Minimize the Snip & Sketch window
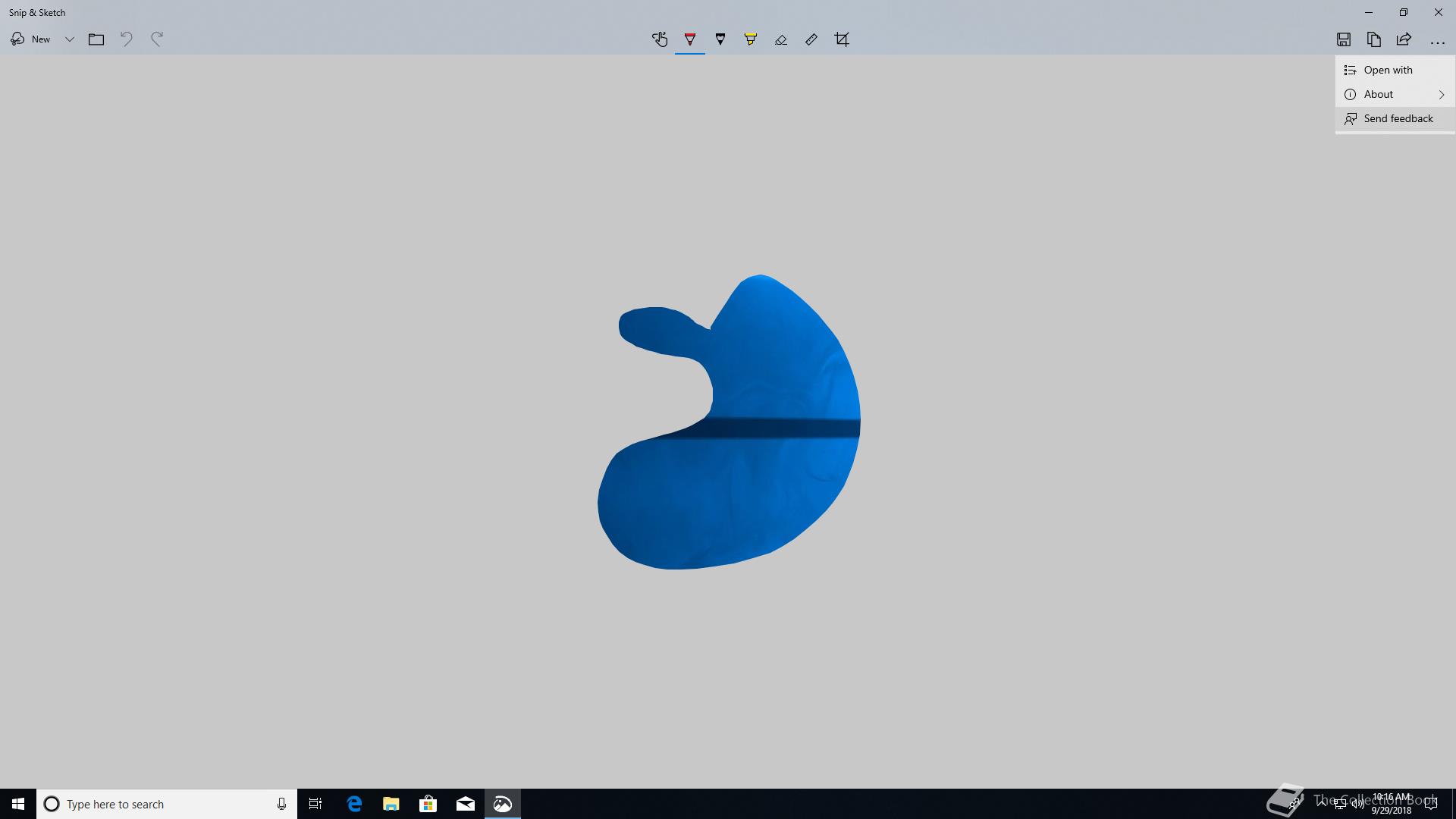This screenshot has height=819, width=1456. [x=1369, y=12]
